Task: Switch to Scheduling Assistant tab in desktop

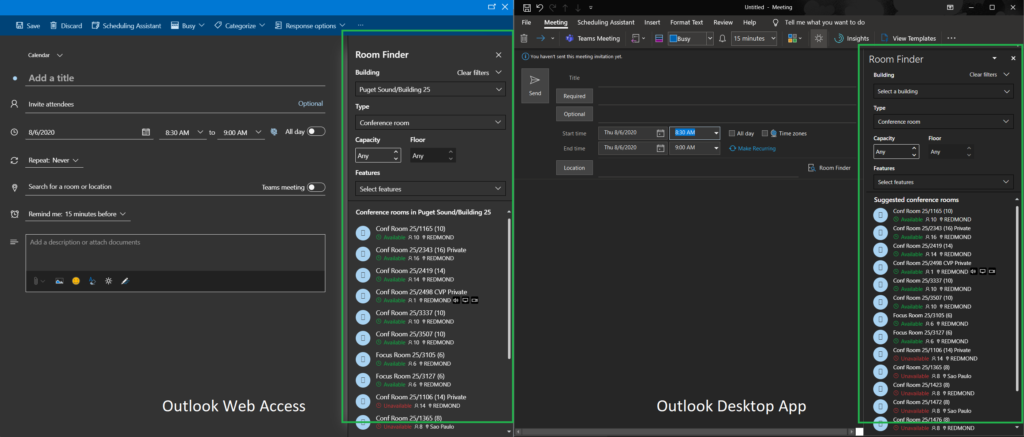Action: (x=605, y=22)
